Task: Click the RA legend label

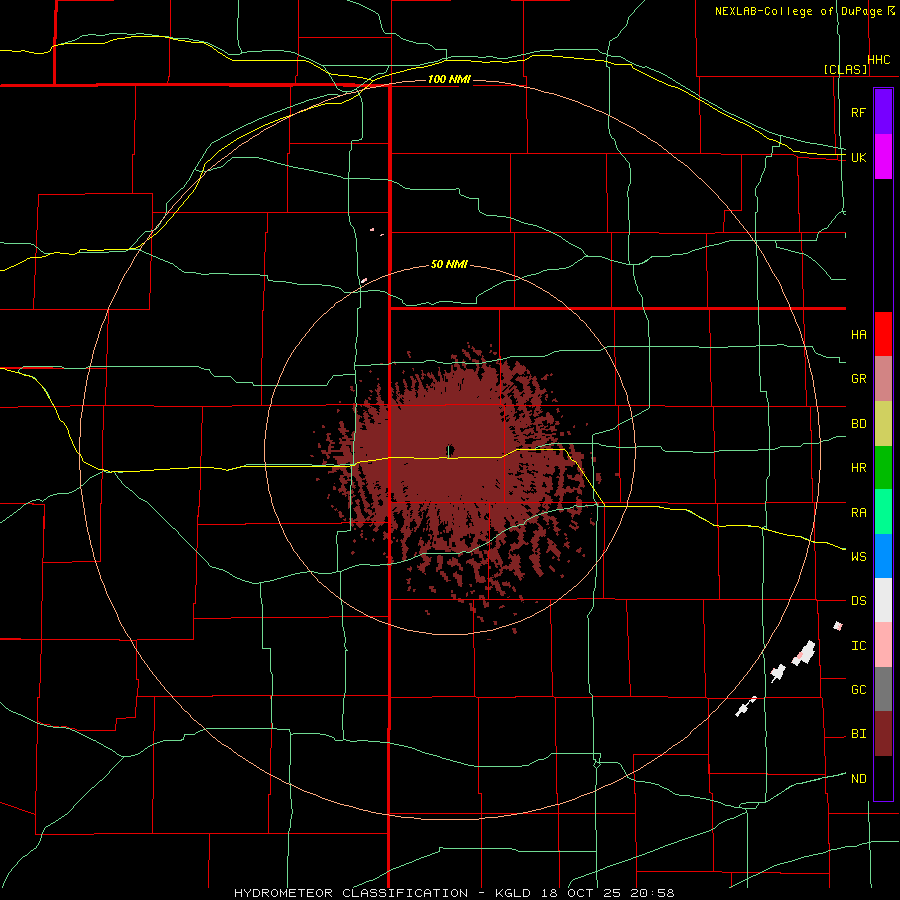Action: (858, 513)
